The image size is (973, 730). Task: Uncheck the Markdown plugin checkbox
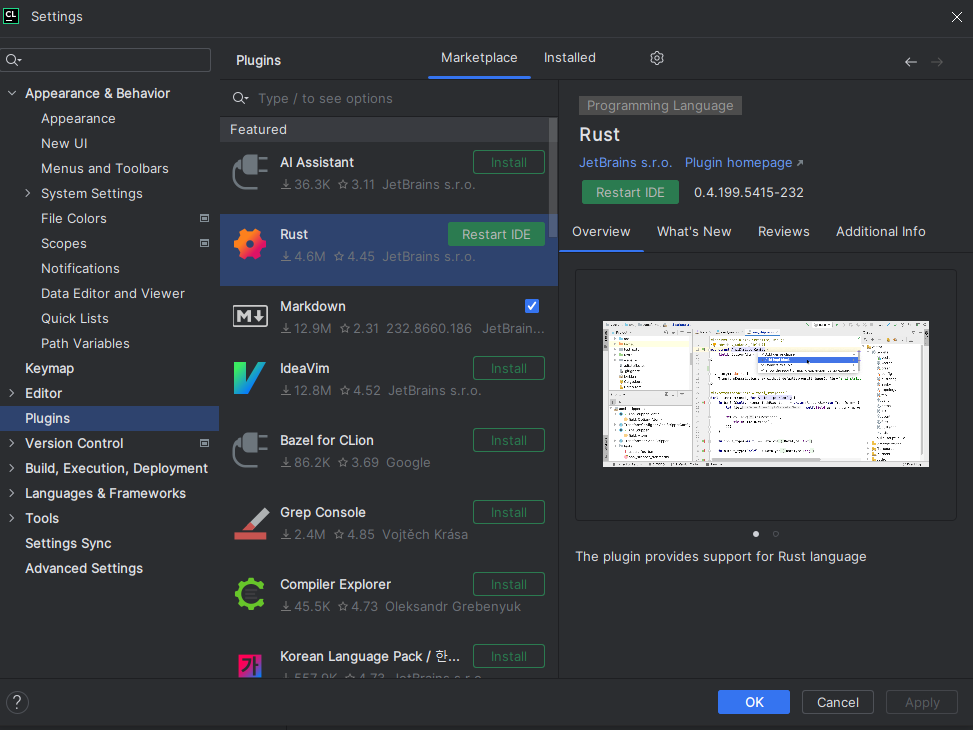point(532,305)
